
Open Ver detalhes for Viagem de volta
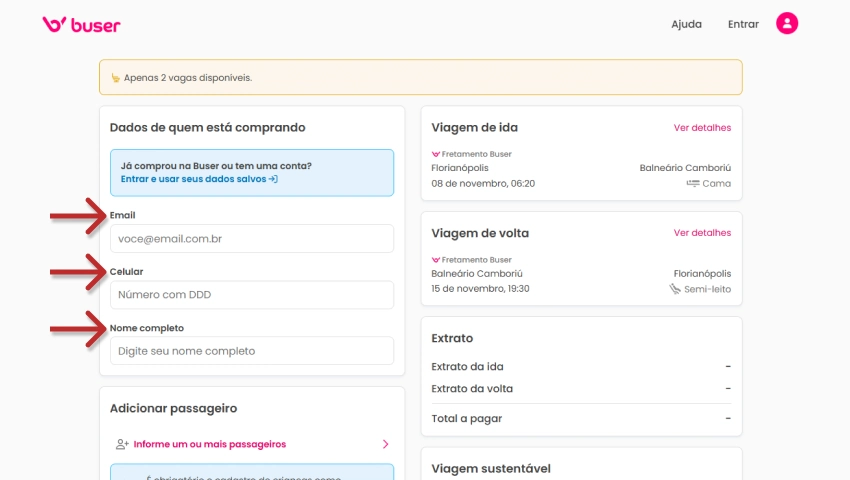click(702, 233)
